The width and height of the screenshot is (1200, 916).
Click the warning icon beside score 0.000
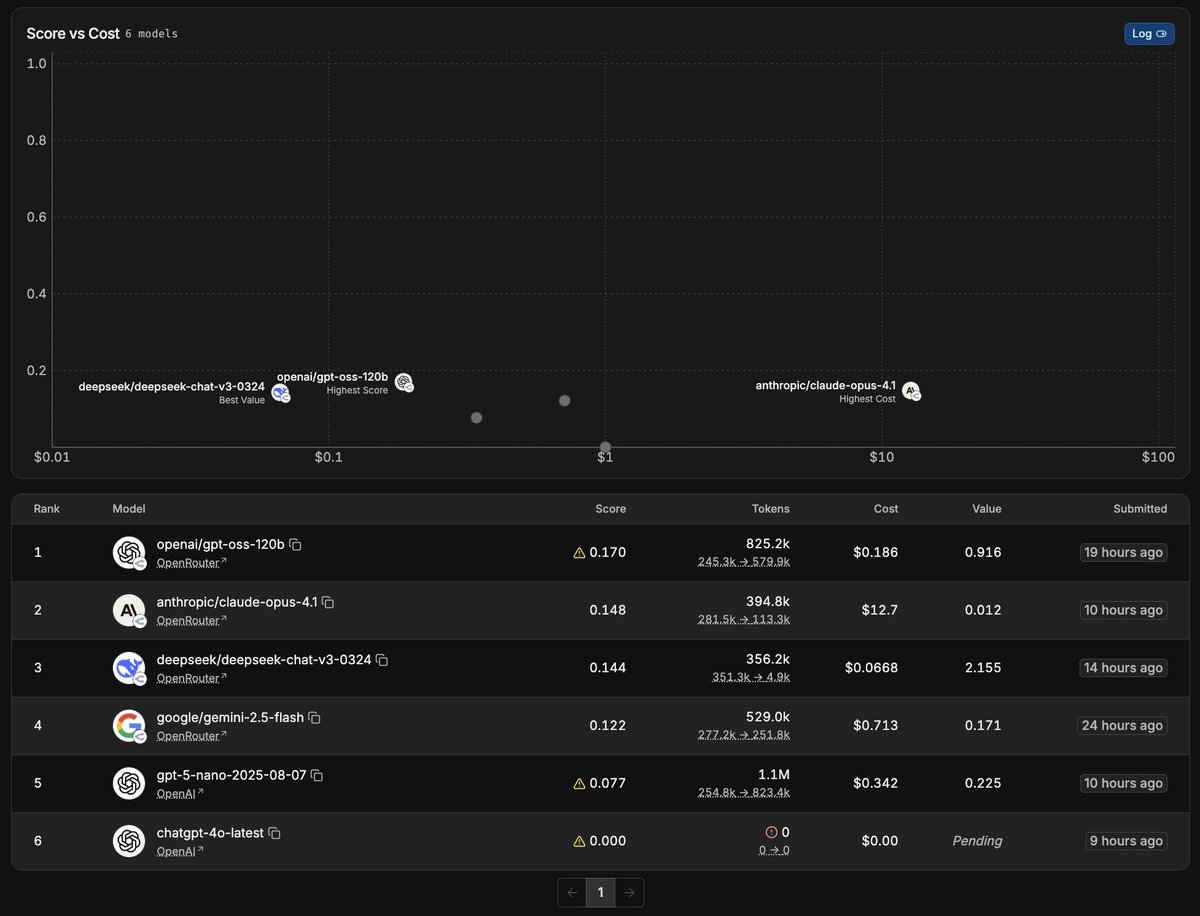(579, 841)
